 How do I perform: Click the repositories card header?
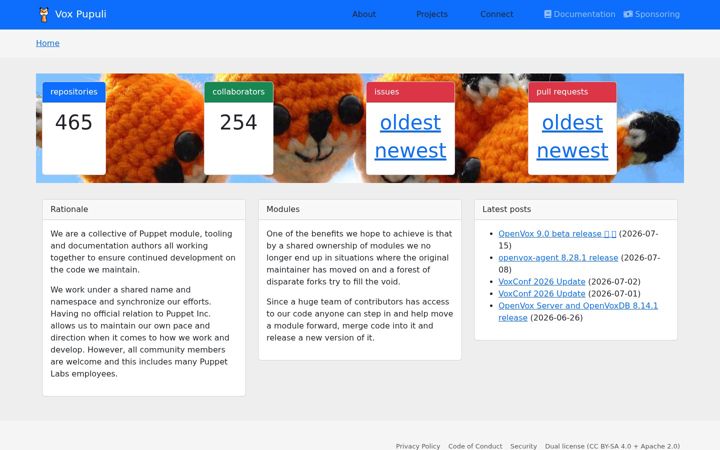coord(74,92)
